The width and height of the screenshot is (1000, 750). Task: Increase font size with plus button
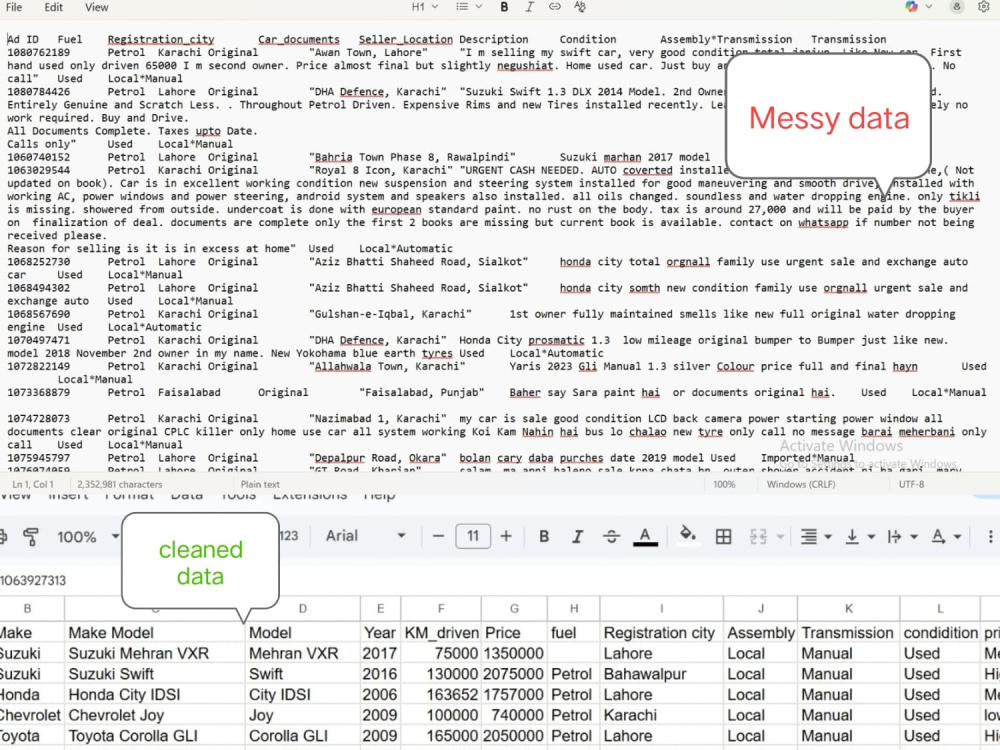[x=506, y=536]
